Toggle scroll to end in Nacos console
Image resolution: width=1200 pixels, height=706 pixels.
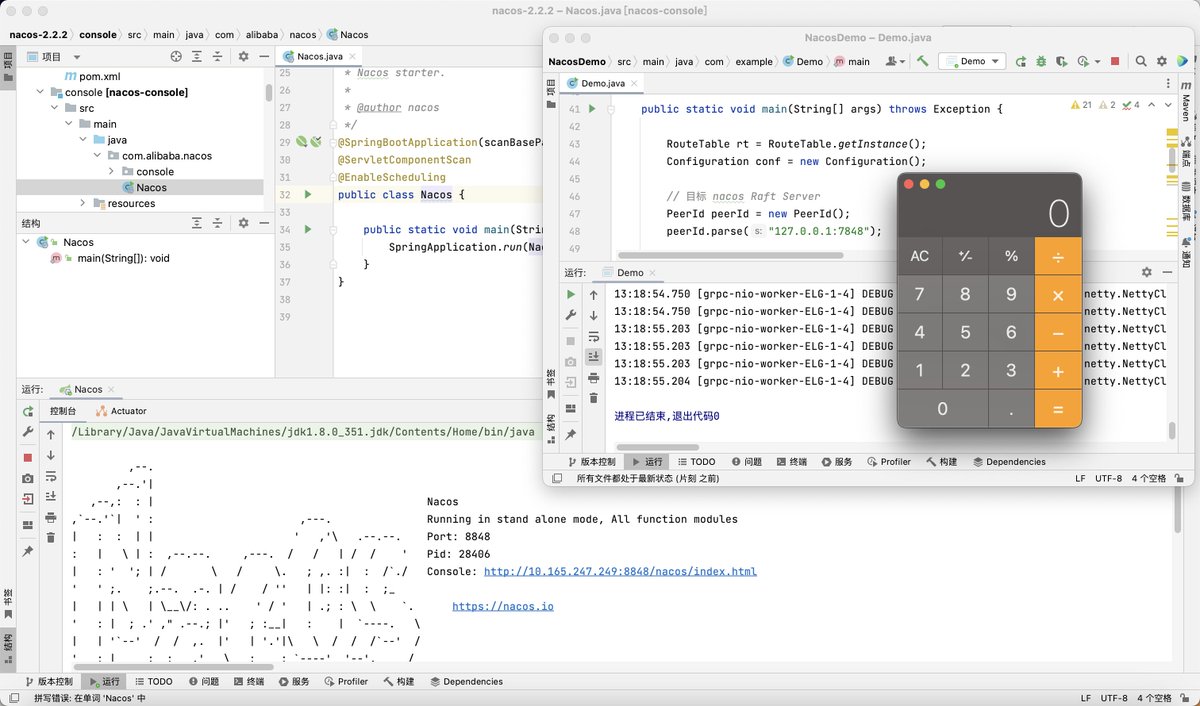coord(51,497)
